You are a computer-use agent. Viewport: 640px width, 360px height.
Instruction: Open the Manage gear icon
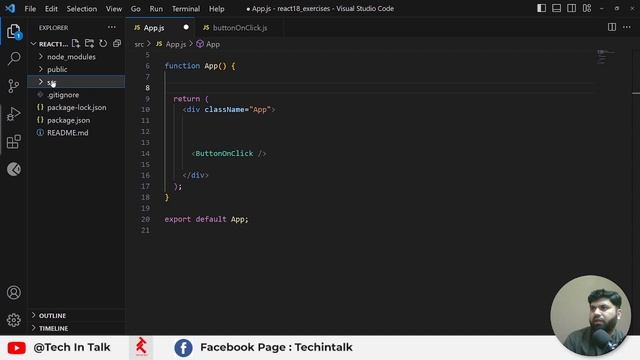click(x=13, y=320)
